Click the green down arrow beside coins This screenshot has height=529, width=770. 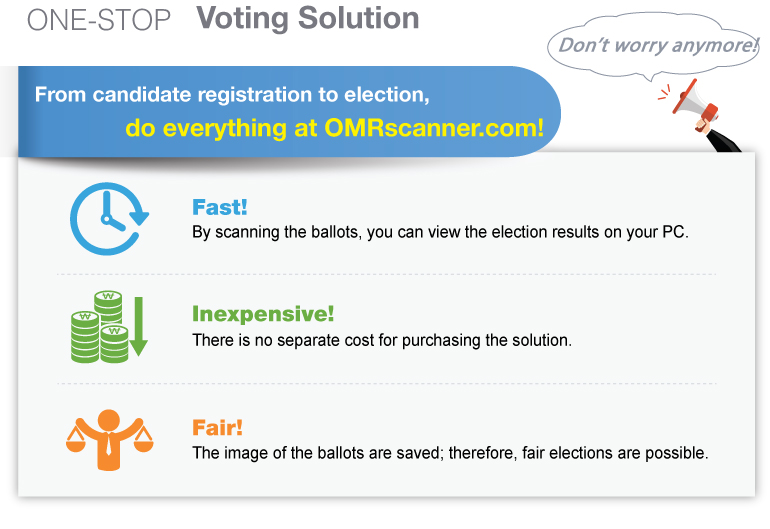(x=139, y=325)
